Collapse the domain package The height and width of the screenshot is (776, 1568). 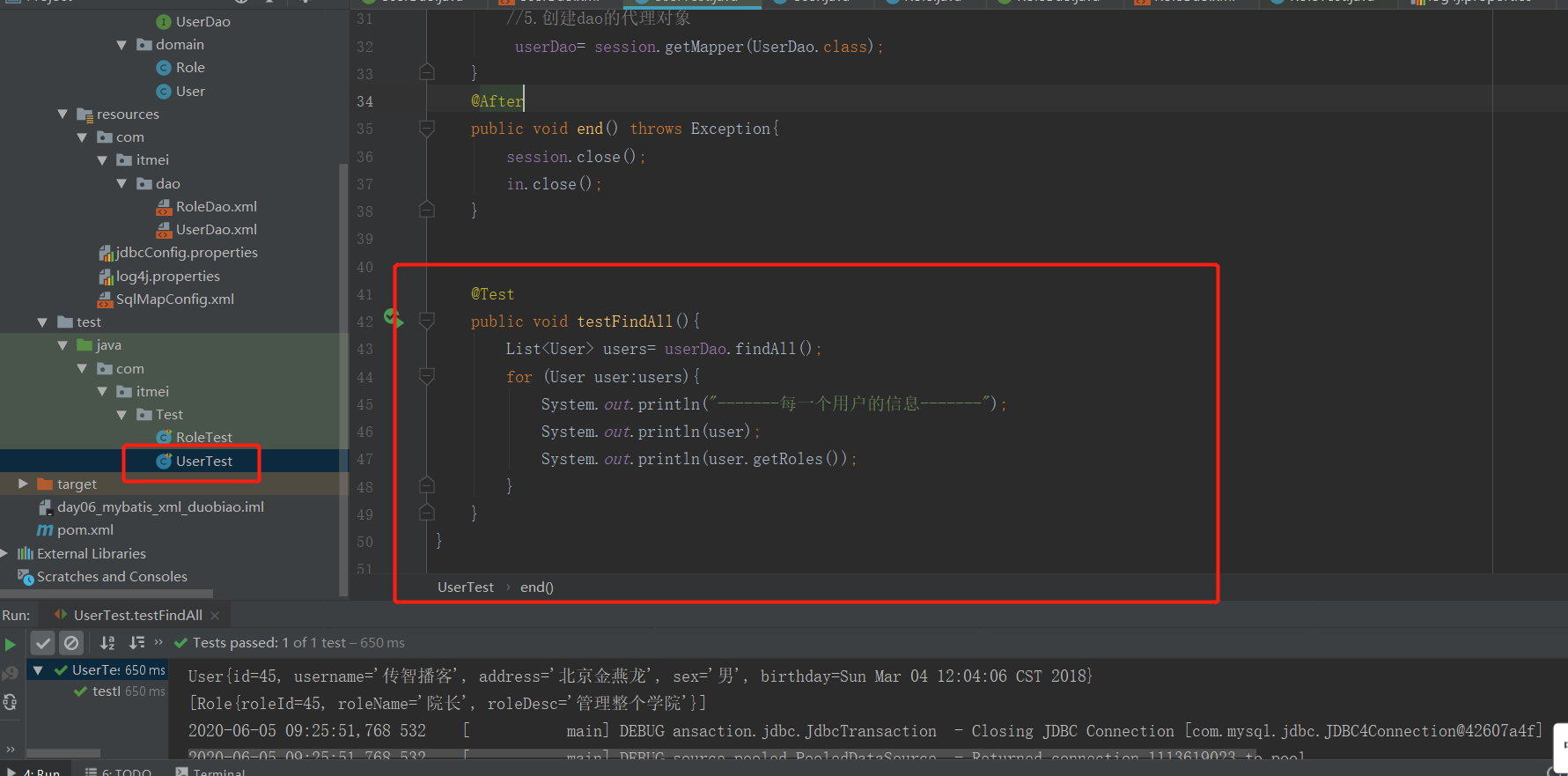point(121,45)
